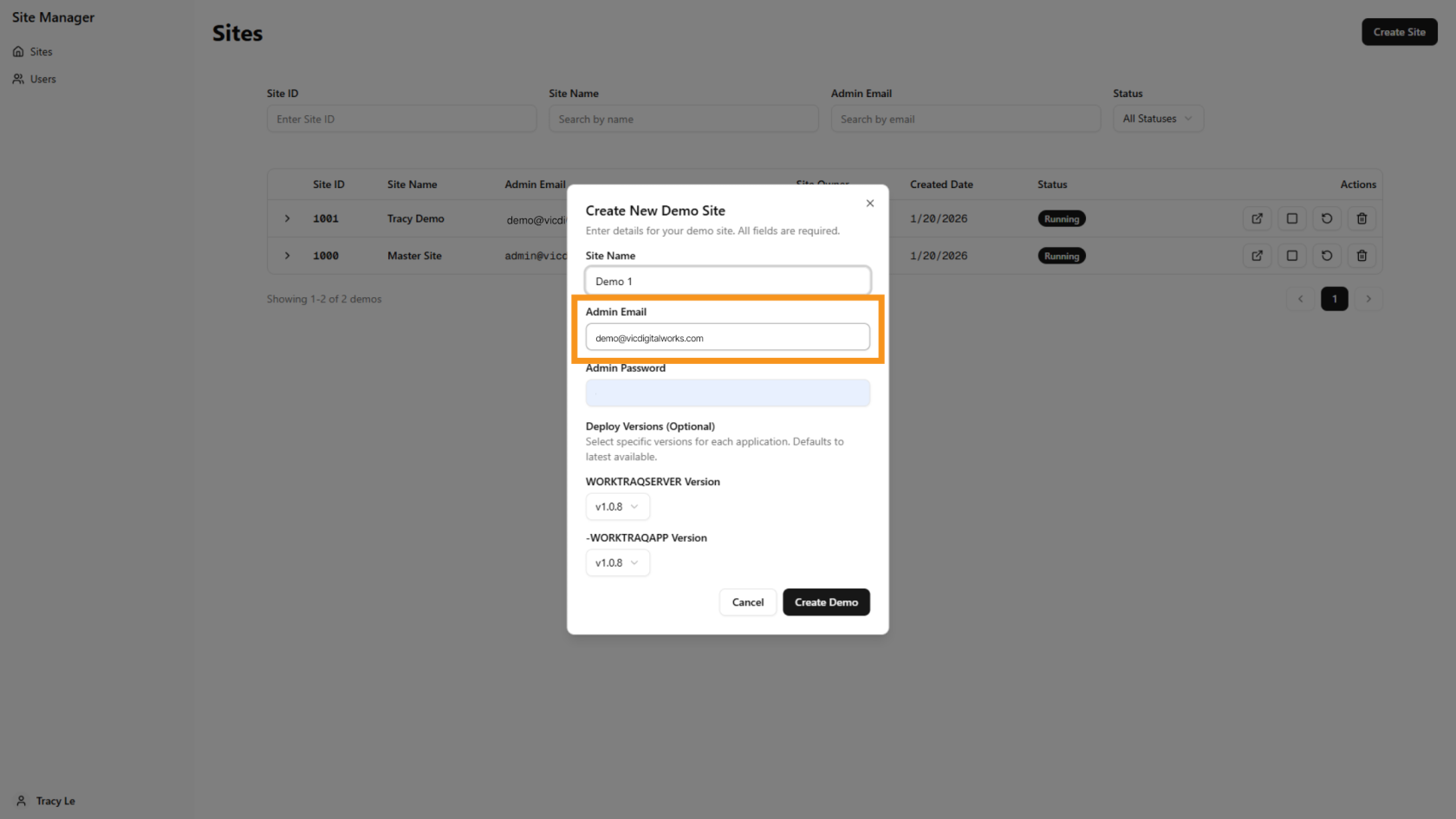The width and height of the screenshot is (1456, 819).
Task: Cancel the new demo site dialog
Action: tap(747, 601)
